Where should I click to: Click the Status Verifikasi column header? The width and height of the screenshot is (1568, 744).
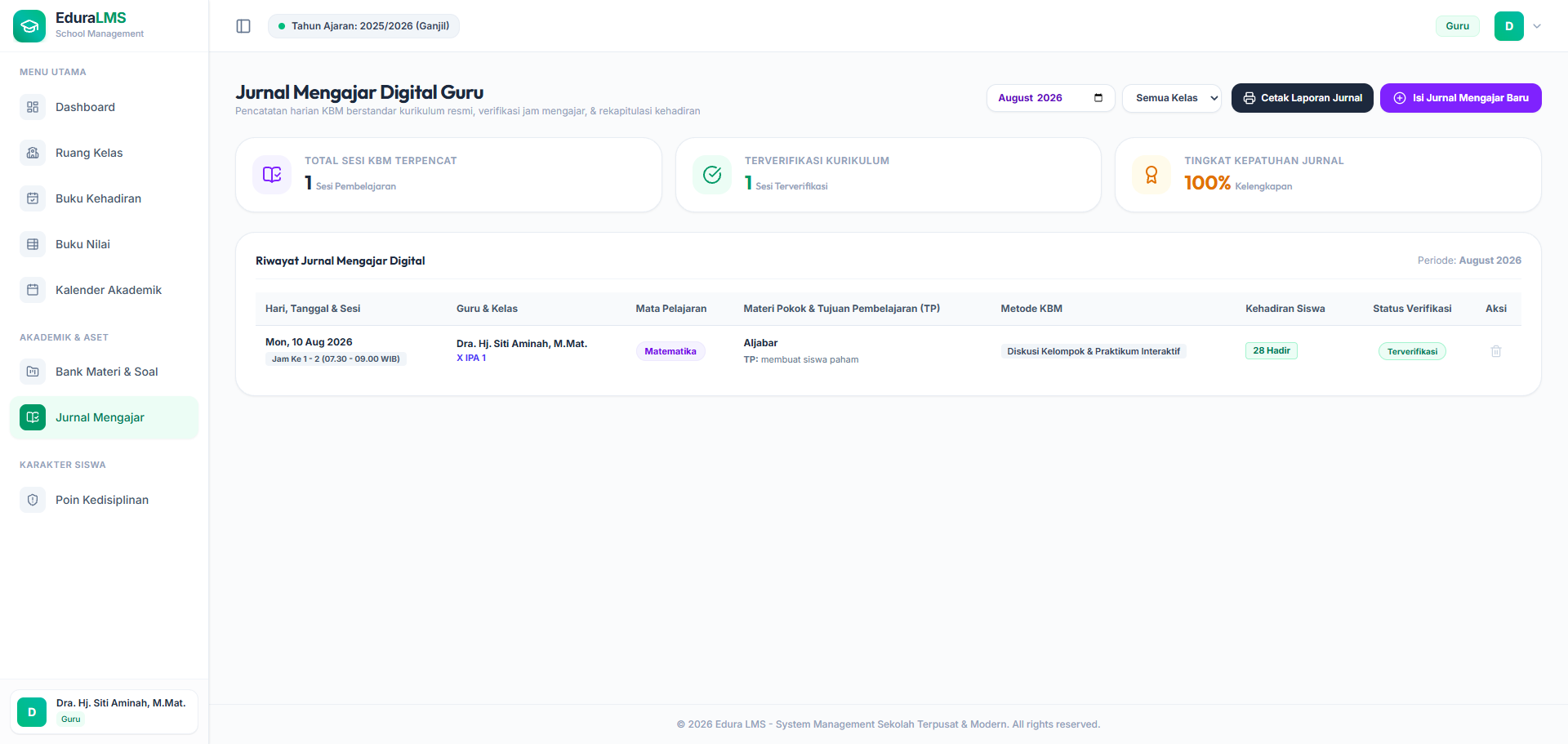coord(1412,309)
